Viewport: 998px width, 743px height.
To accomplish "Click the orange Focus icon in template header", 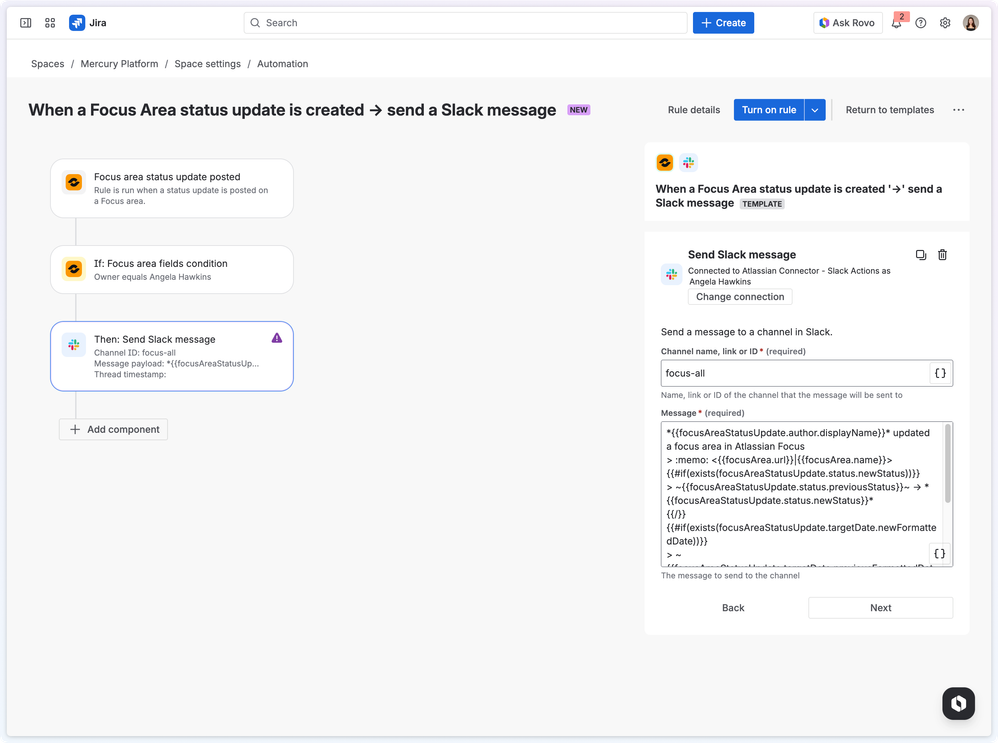I will pos(664,163).
